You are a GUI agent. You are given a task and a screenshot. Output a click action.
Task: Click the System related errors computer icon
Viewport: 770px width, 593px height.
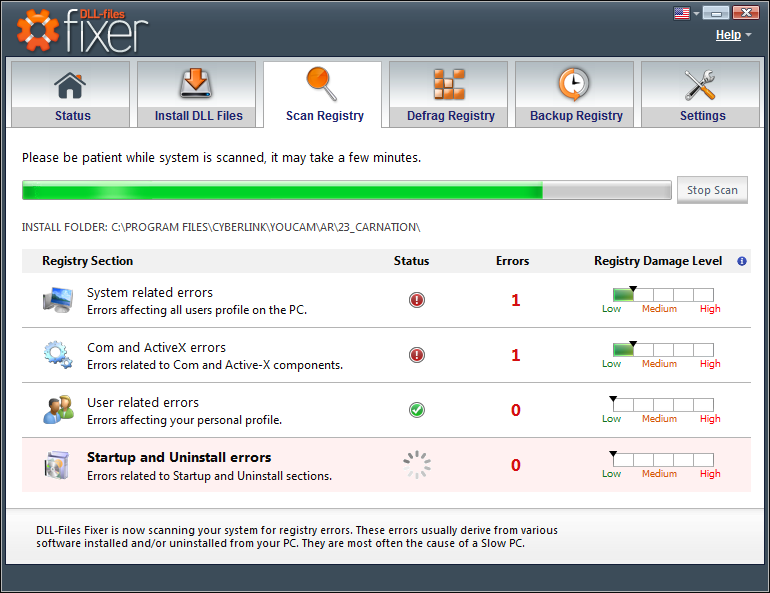(58, 300)
